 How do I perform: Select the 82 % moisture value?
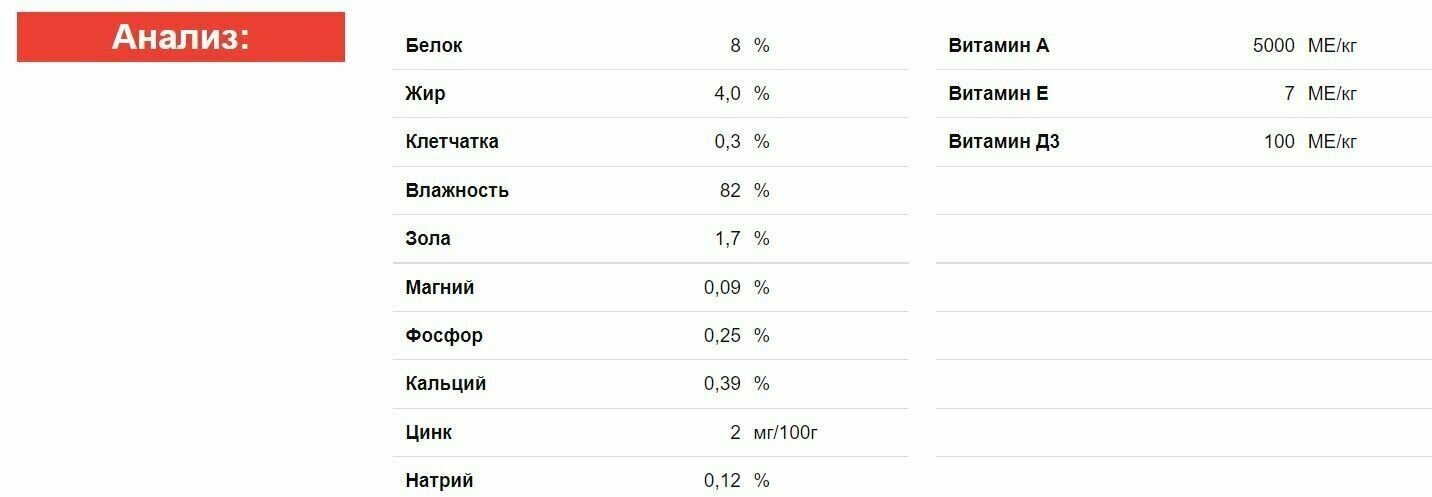(745, 191)
